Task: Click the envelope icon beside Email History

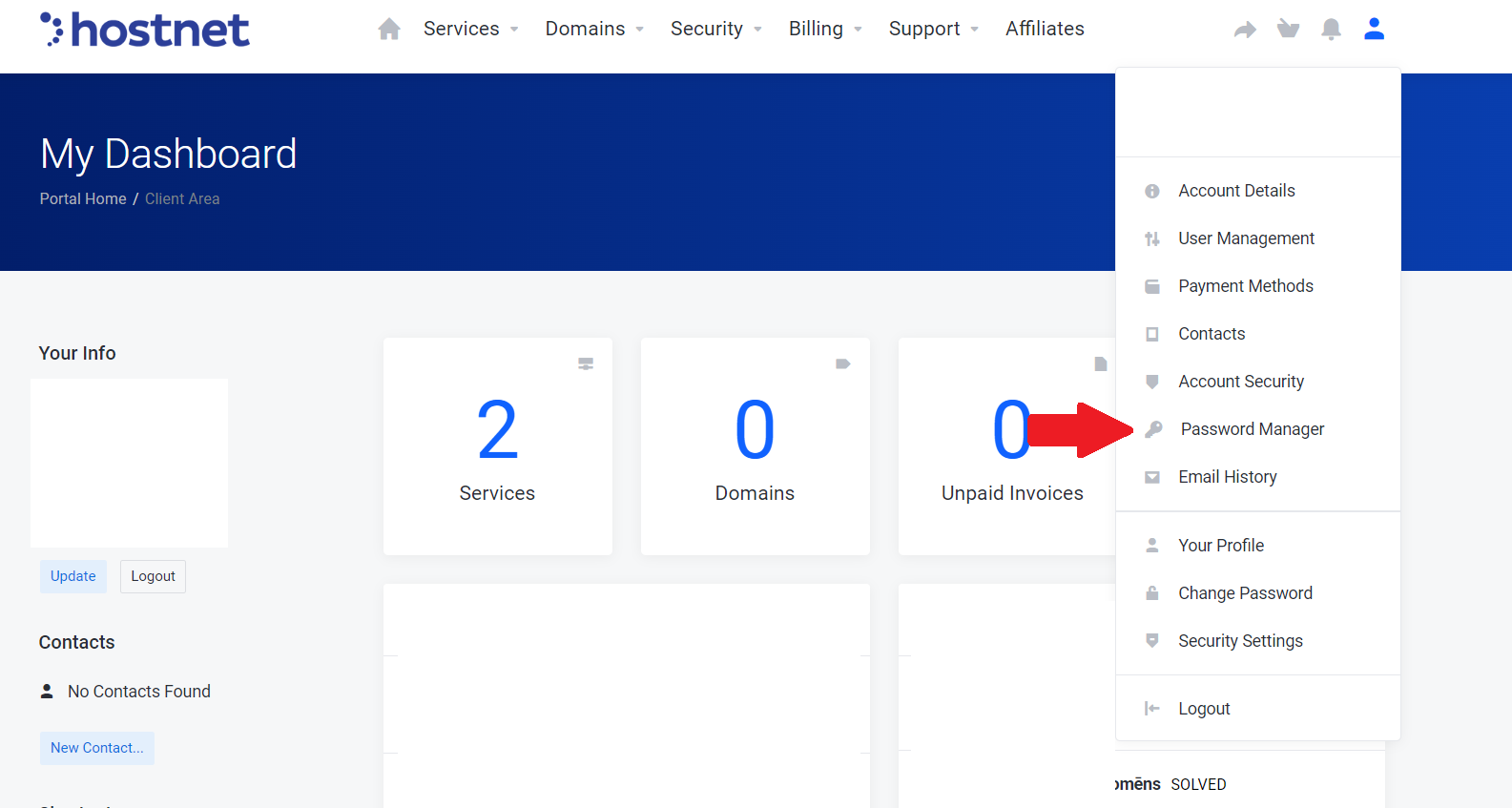Action: (1152, 477)
